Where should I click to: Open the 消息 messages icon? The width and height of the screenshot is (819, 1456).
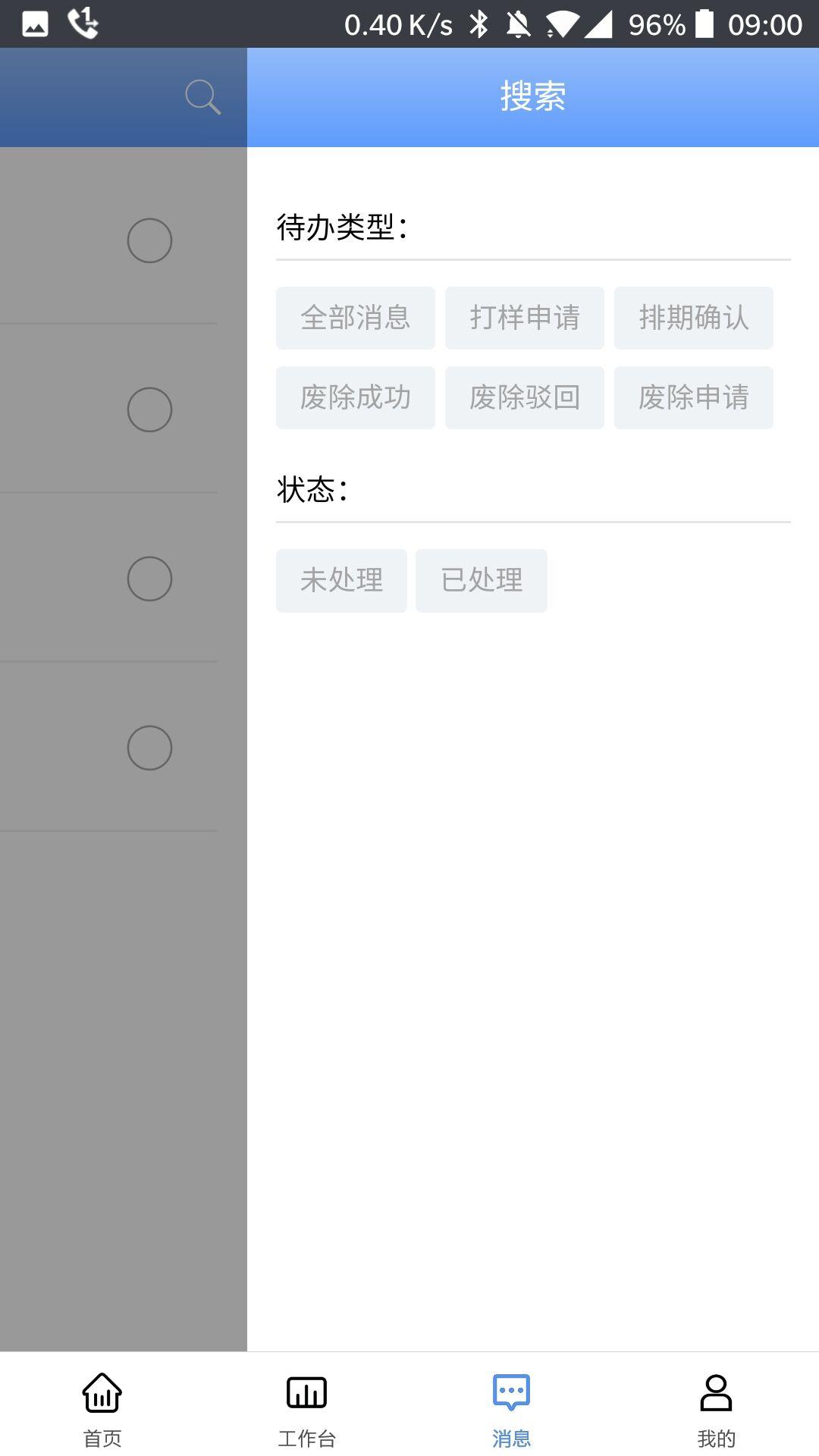(x=511, y=1392)
